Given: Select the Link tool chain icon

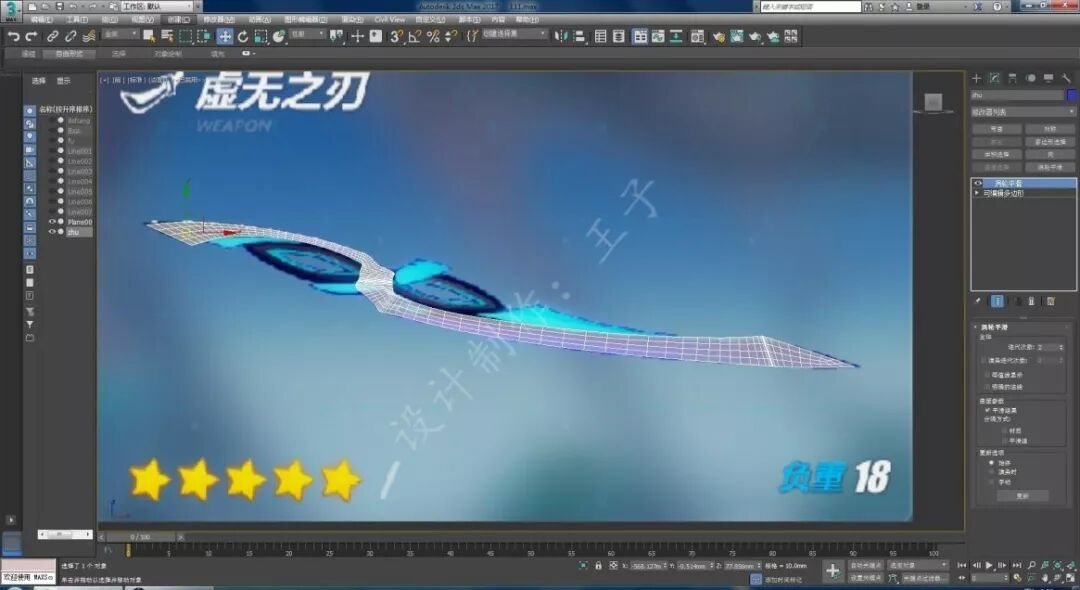Looking at the screenshot, I should pyautogui.click(x=52, y=36).
